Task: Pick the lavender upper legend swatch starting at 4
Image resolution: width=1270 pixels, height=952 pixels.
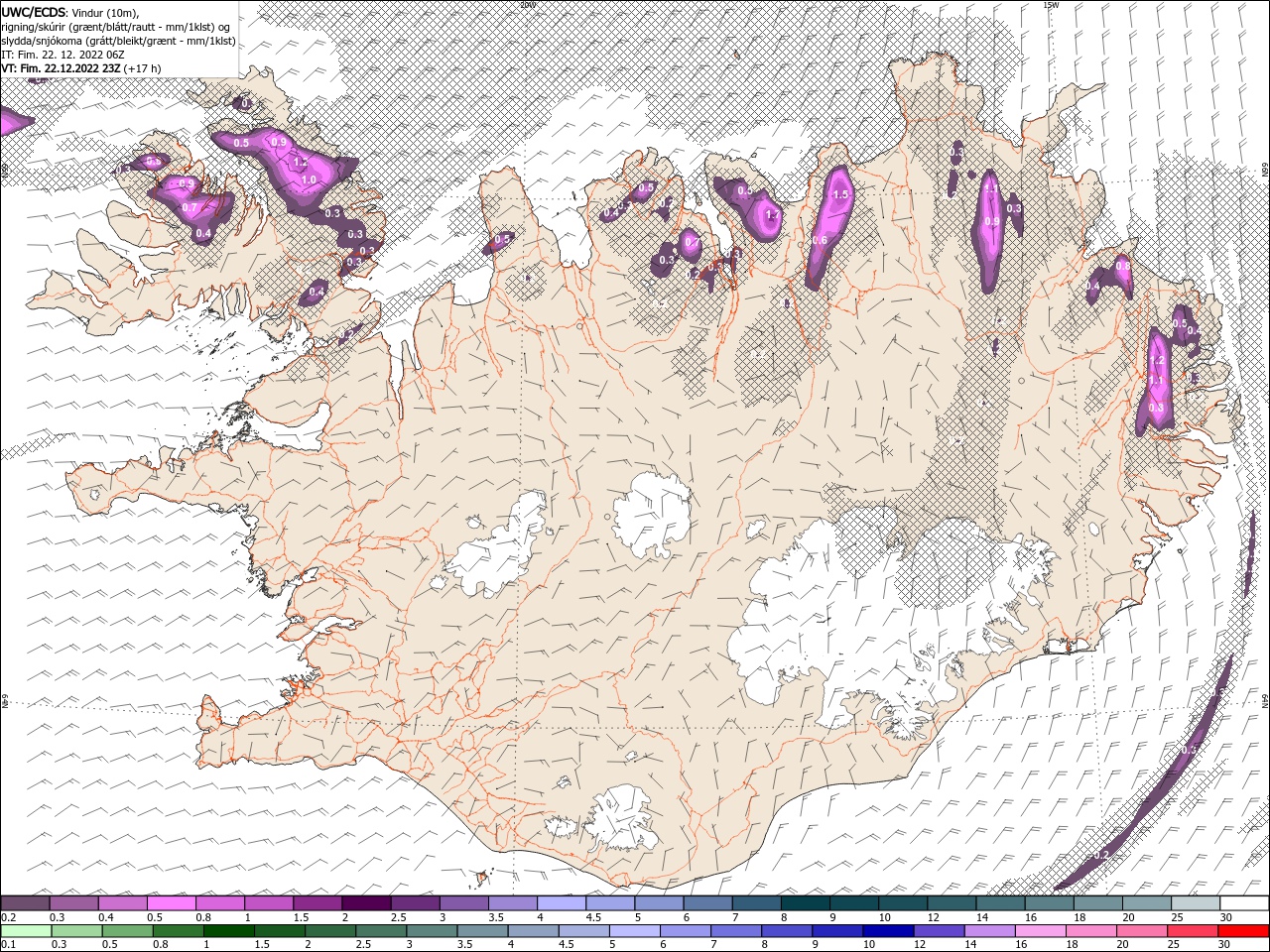Action: [561, 903]
